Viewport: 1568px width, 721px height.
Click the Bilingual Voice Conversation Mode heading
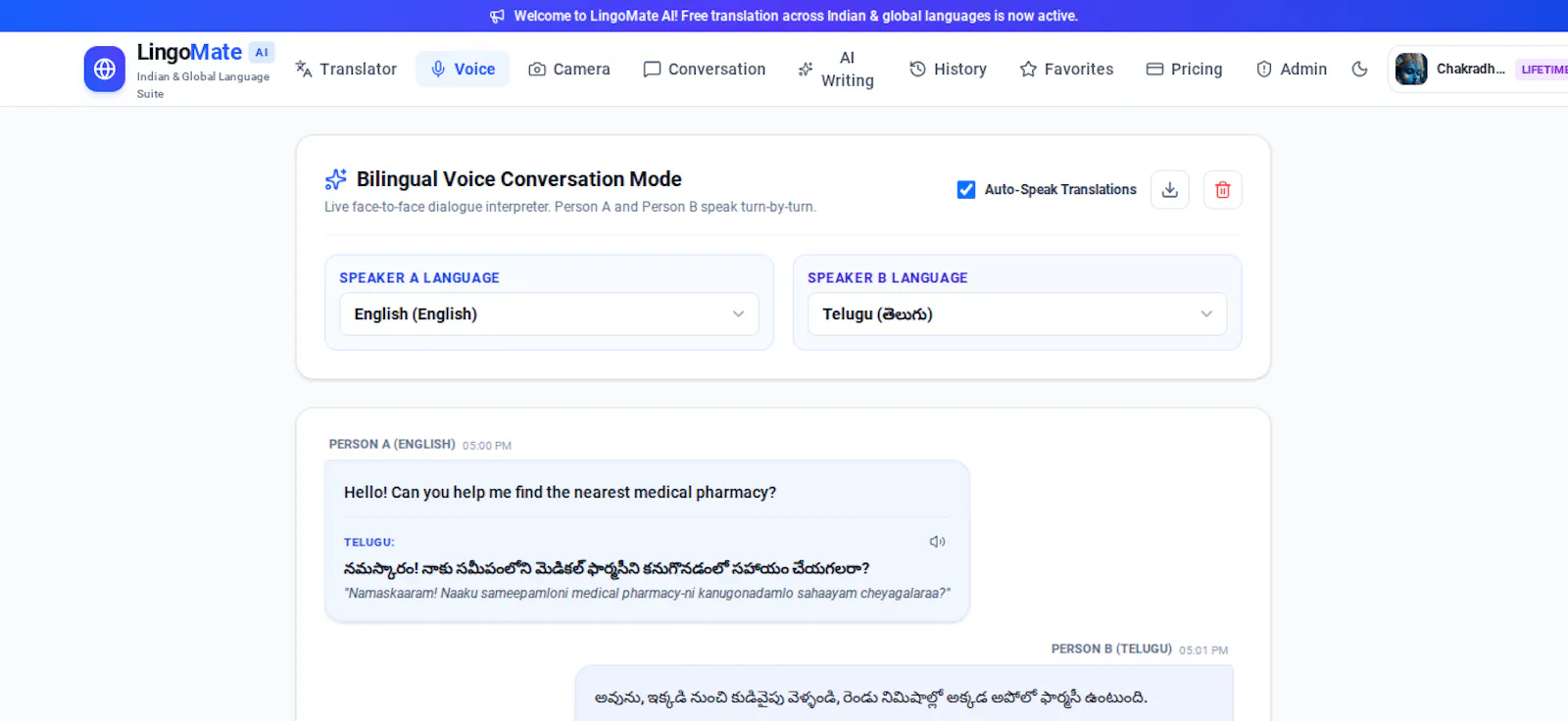[519, 179]
